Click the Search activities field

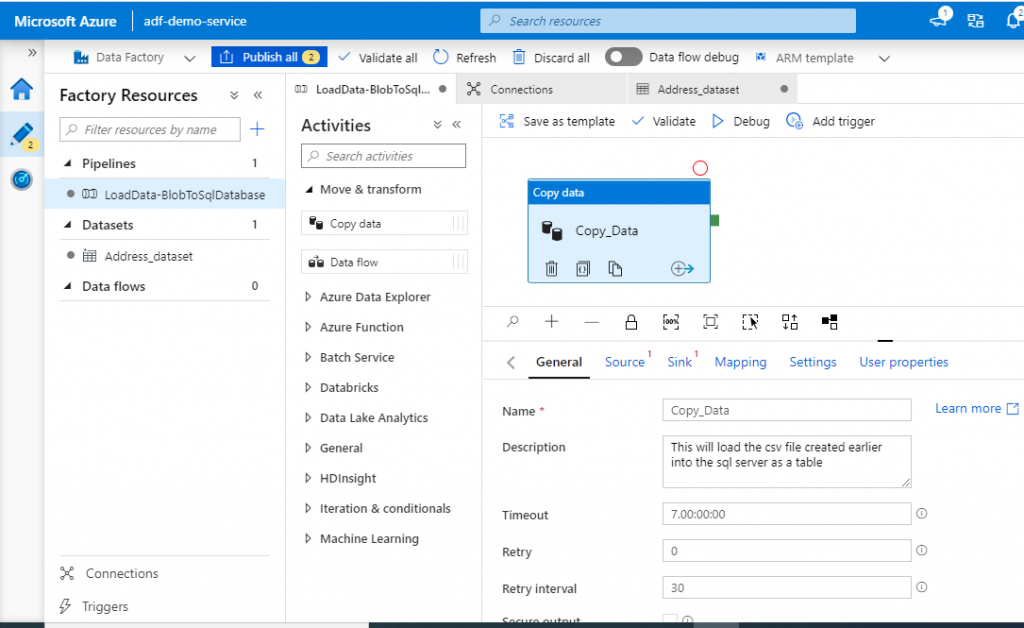383,156
